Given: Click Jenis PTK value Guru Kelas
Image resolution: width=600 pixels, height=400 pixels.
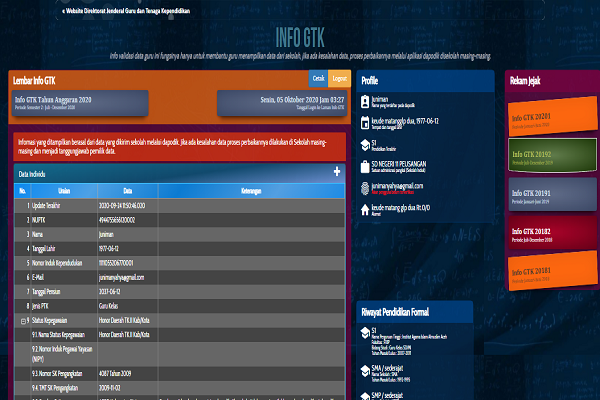Looking at the screenshot, I should 108,306.
